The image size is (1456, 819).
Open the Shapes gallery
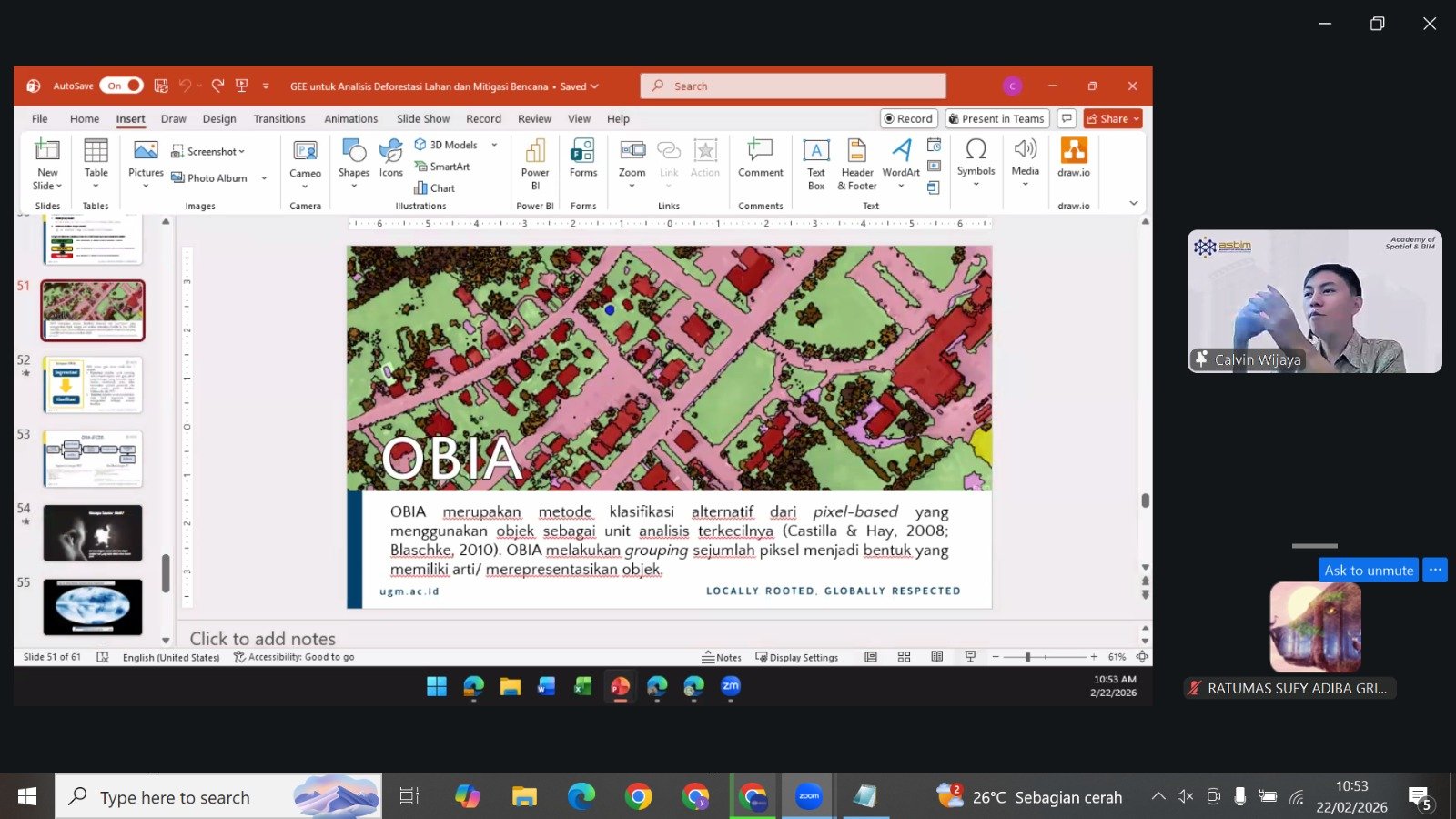pyautogui.click(x=354, y=158)
